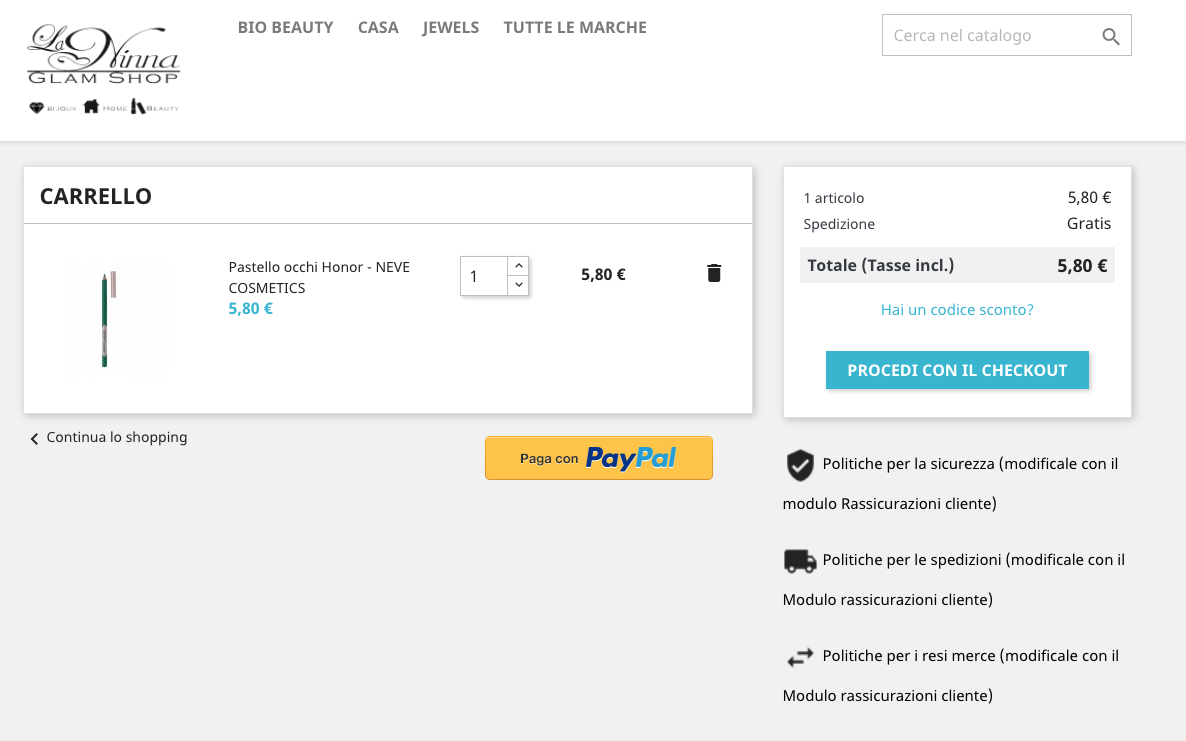Increase quantity with up arrow
This screenshot has height=741, width=1186.
518,265
